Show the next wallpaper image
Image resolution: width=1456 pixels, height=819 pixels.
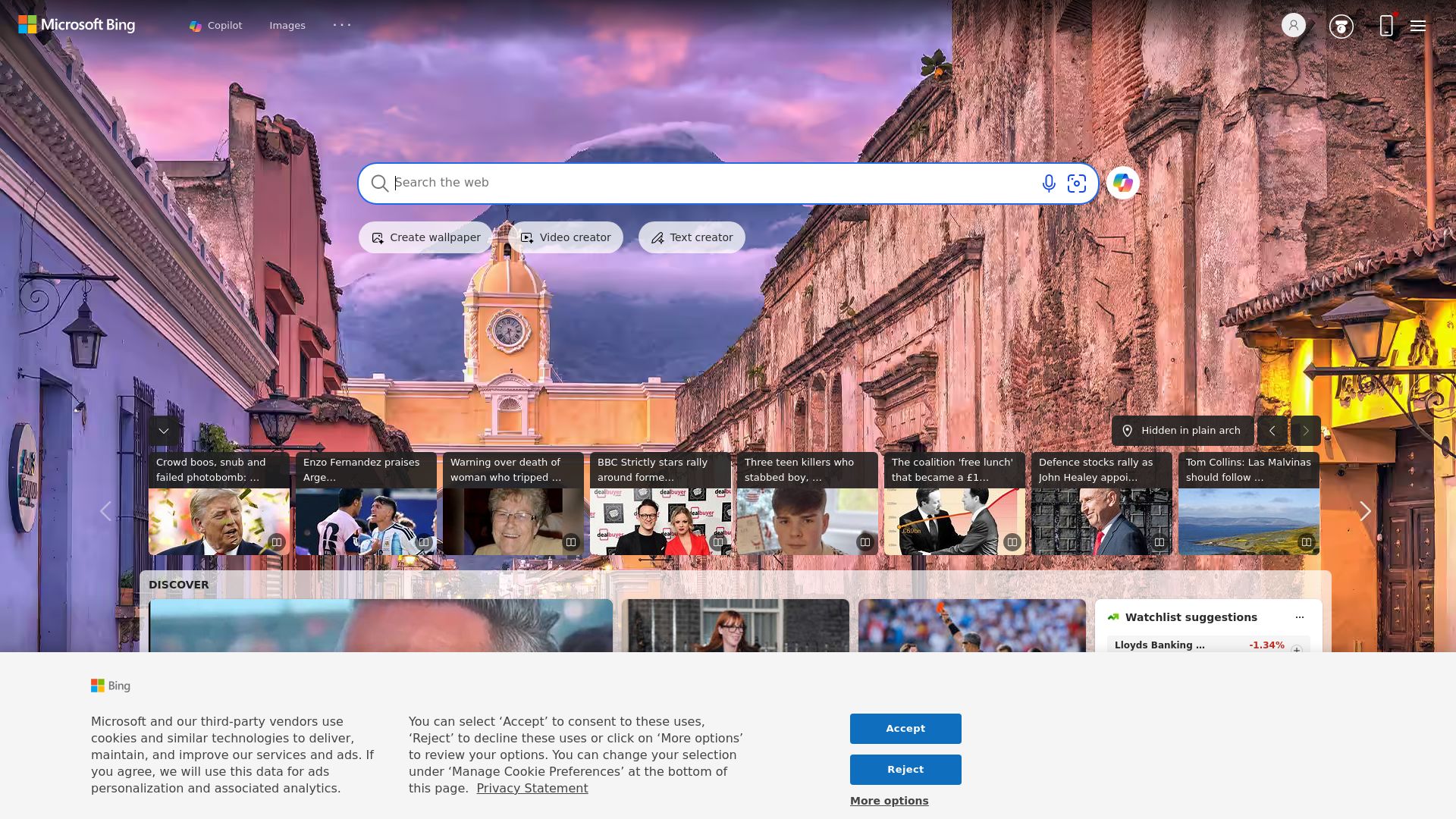[1306, 431]
